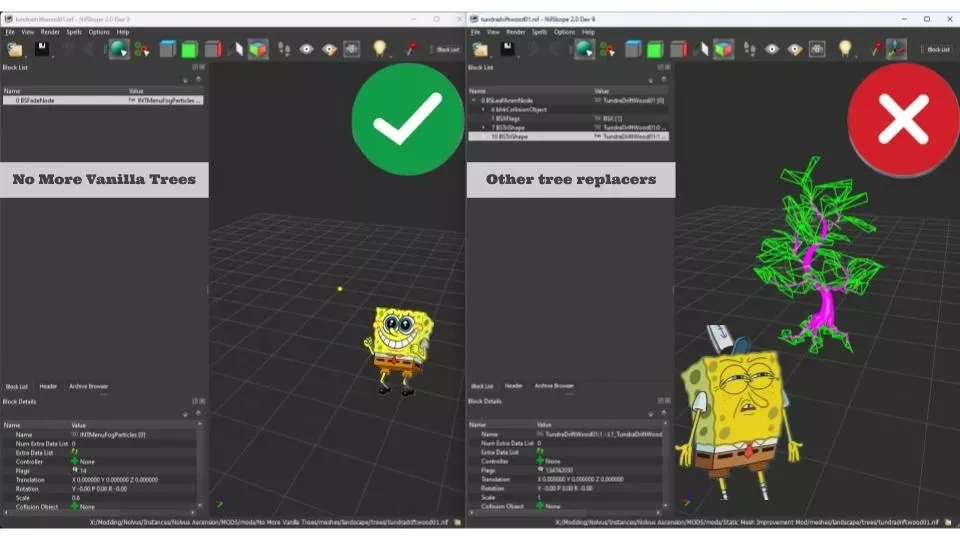This screenshot has height=540, width=960.
Task: Click the Load file icon in left window
Action: pos(15,49)
